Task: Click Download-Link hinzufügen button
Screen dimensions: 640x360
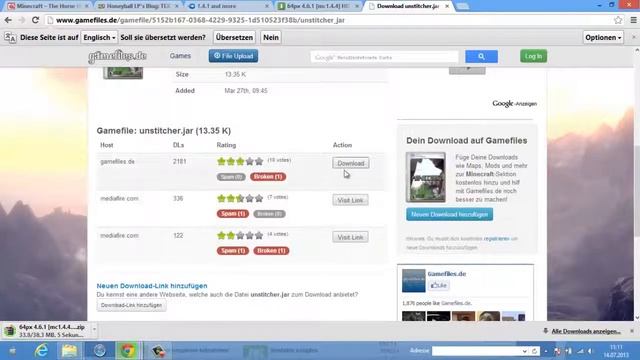Action: 131,305
